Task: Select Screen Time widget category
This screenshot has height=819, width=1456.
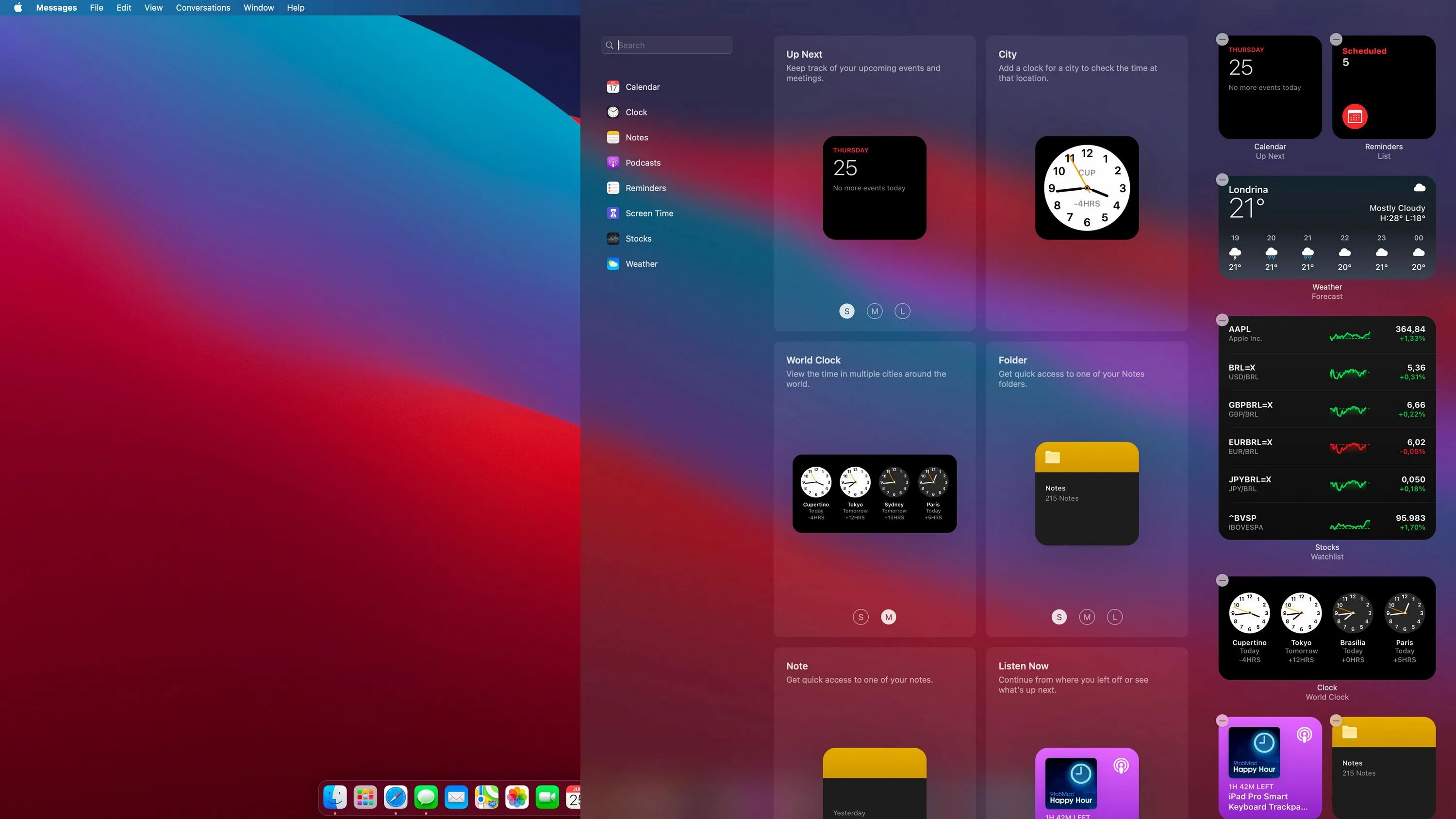Action: [x=649, y=213]
